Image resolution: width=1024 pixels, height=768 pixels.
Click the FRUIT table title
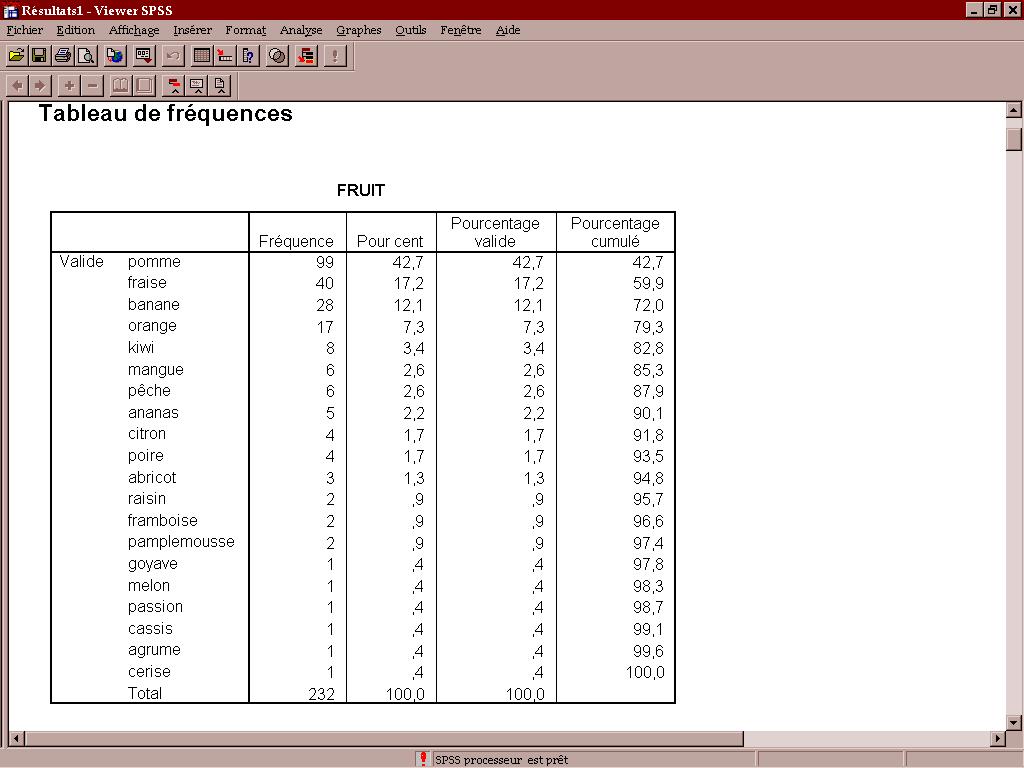click(x=361, y=190)
